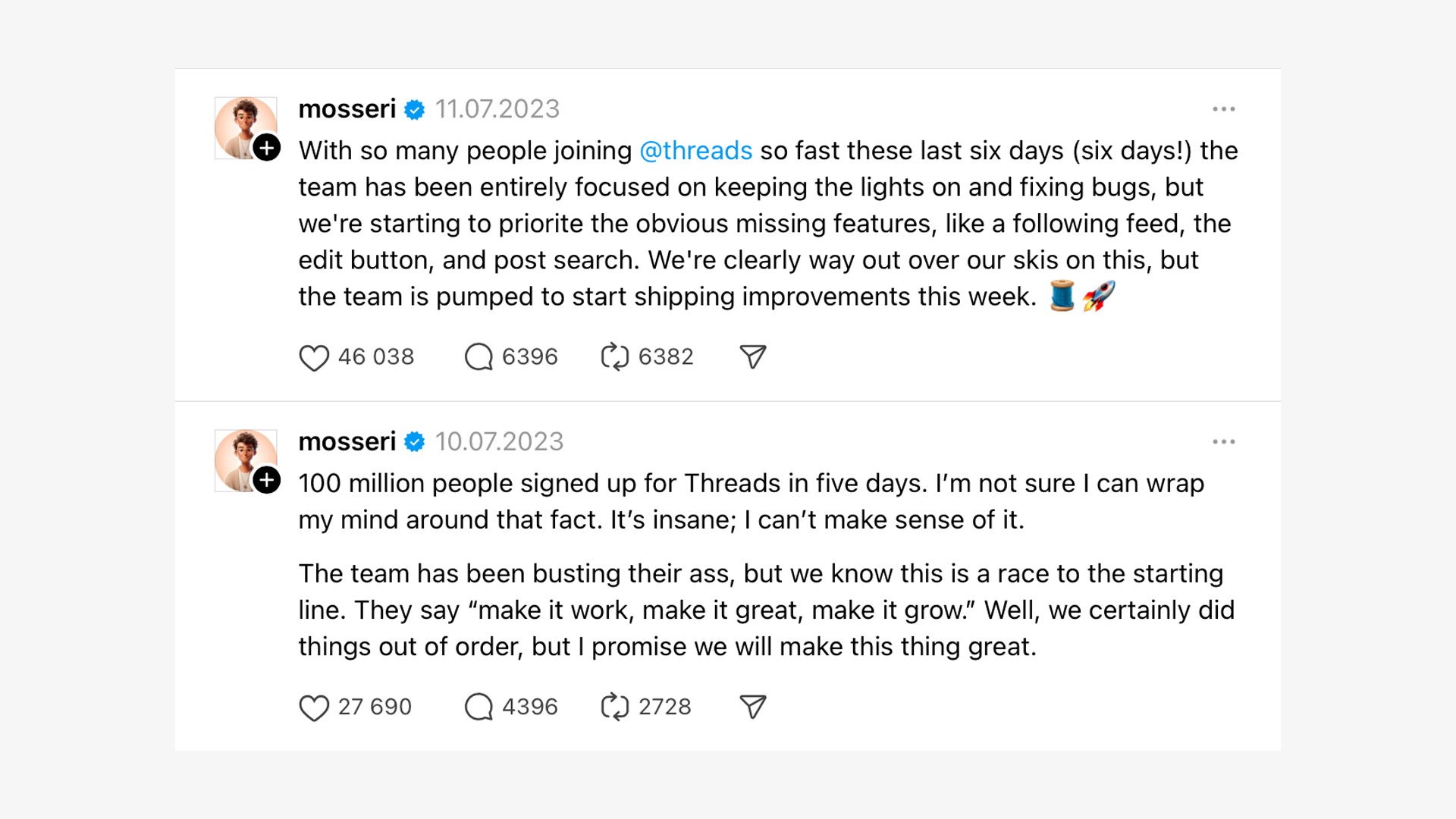The image size is (1456, 819).
Task: Open replies on the 10.07.2023 post
Action: point(479,708)
